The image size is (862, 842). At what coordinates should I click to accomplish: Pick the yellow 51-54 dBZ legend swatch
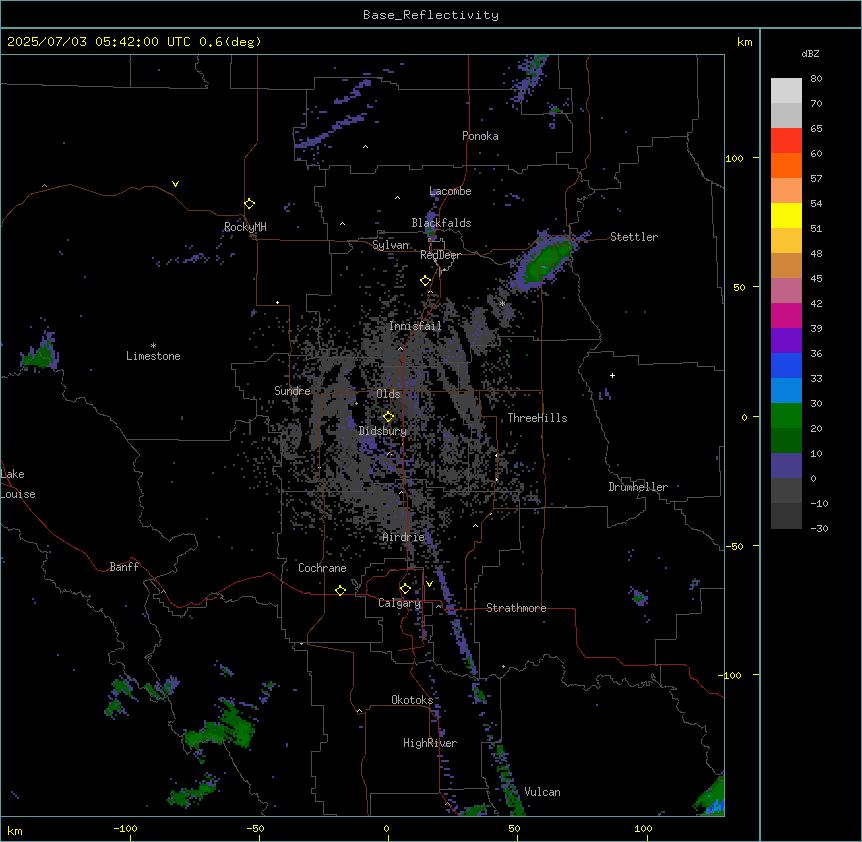(x=786, y=215)
